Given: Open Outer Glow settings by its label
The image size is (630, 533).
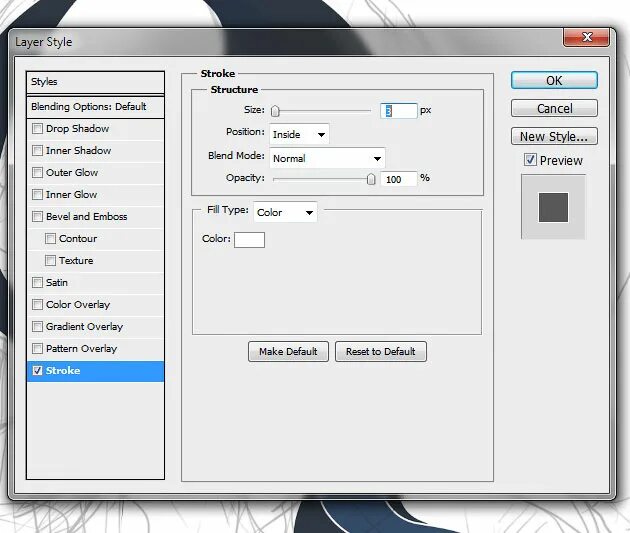Looking at the screenshot, I should pos(72,173).
